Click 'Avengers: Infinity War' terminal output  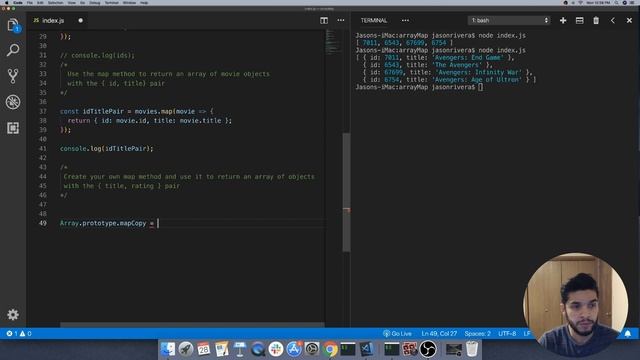point(477,72)
